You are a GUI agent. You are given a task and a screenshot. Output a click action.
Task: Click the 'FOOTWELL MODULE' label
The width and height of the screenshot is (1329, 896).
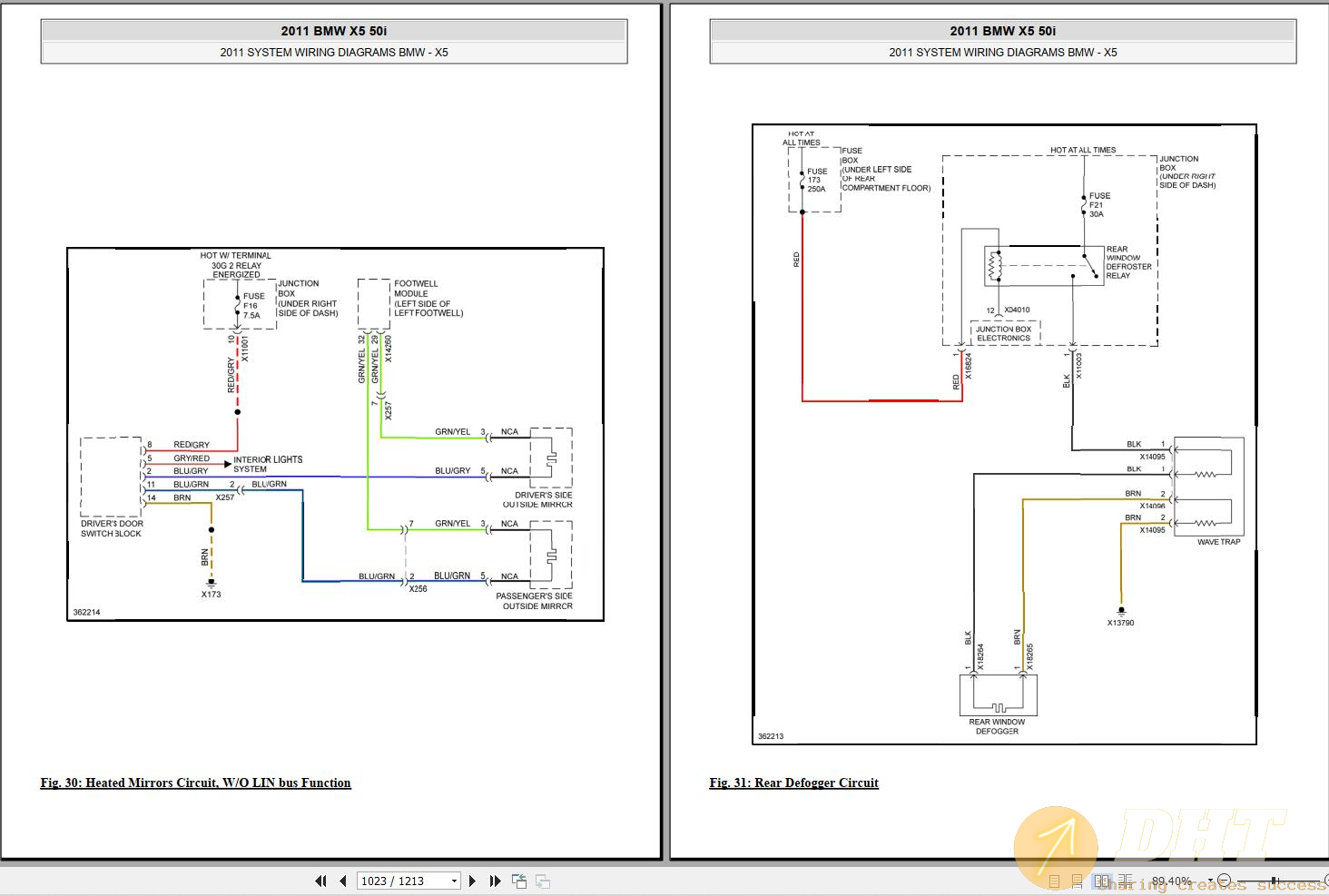click(x=416, y=289)
